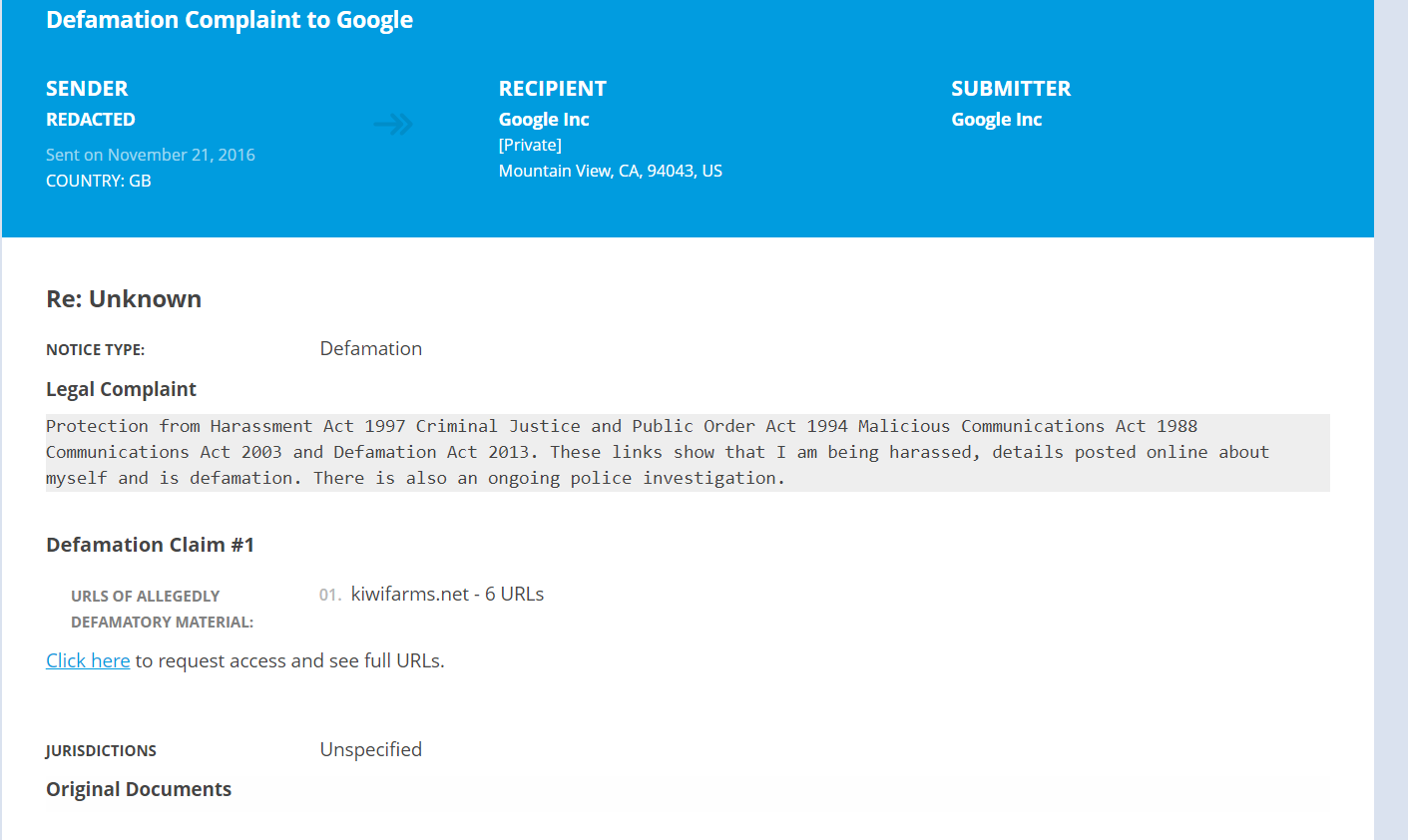This screenshot has width=1408, height=840.
Task: Click submitter name 'Google Inc'
Action: (997, 120)
